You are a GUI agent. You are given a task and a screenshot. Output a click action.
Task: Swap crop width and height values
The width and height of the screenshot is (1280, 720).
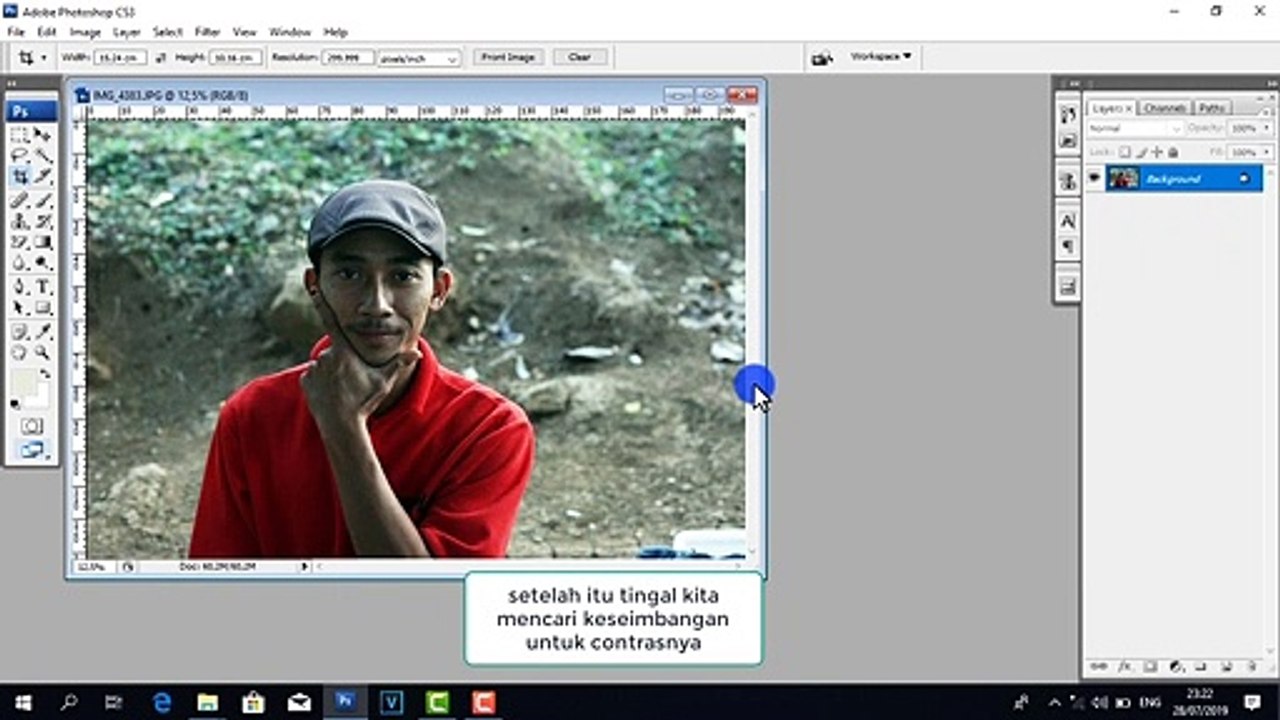pos(161,58)
